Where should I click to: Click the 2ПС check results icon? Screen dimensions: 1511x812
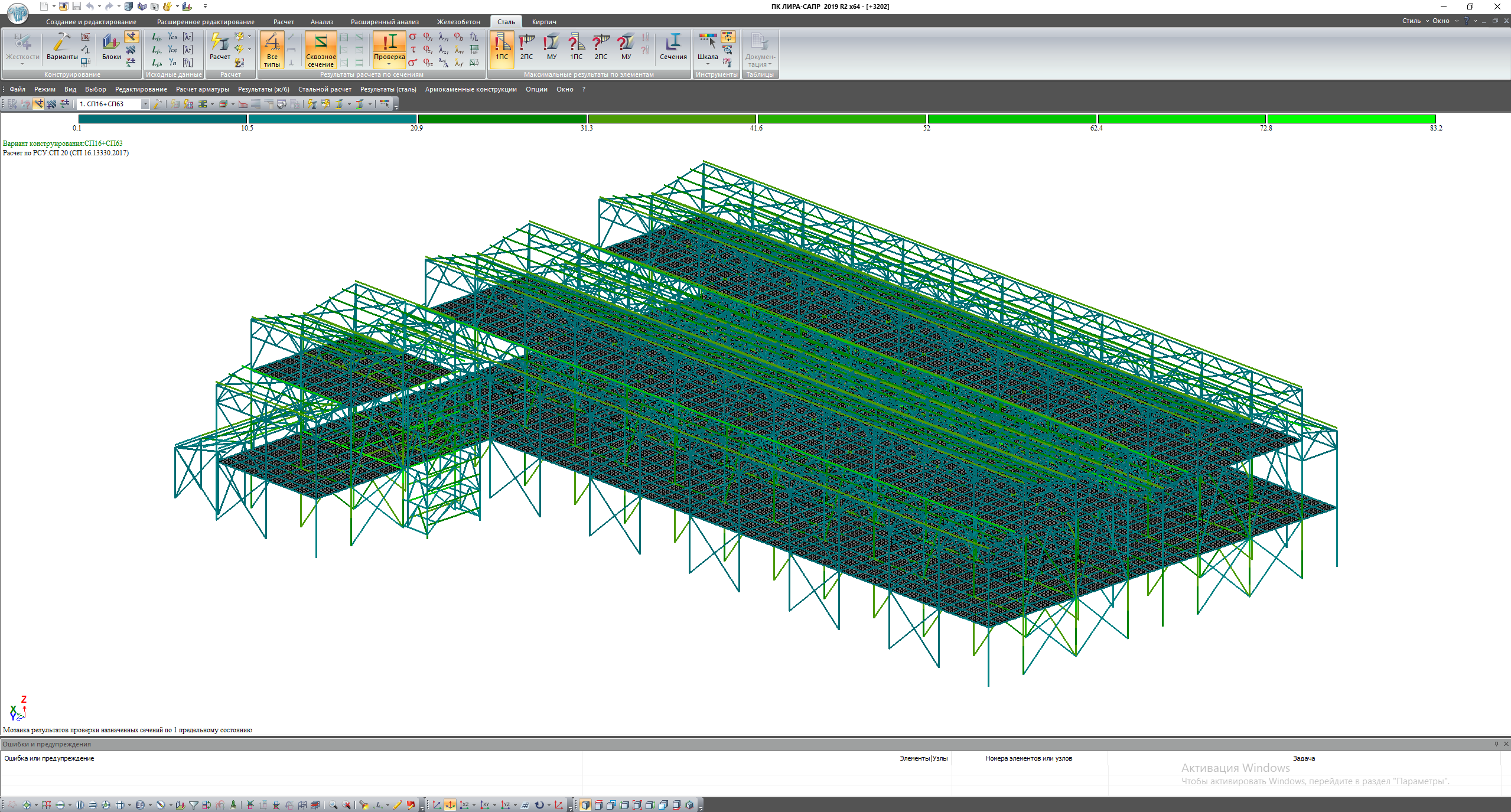(x=526, y=46)
